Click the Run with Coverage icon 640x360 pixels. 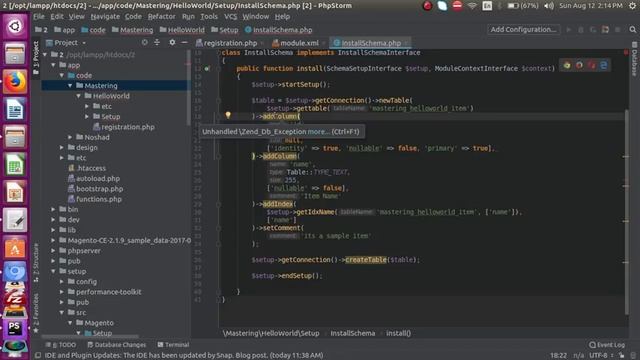[593, 29]
